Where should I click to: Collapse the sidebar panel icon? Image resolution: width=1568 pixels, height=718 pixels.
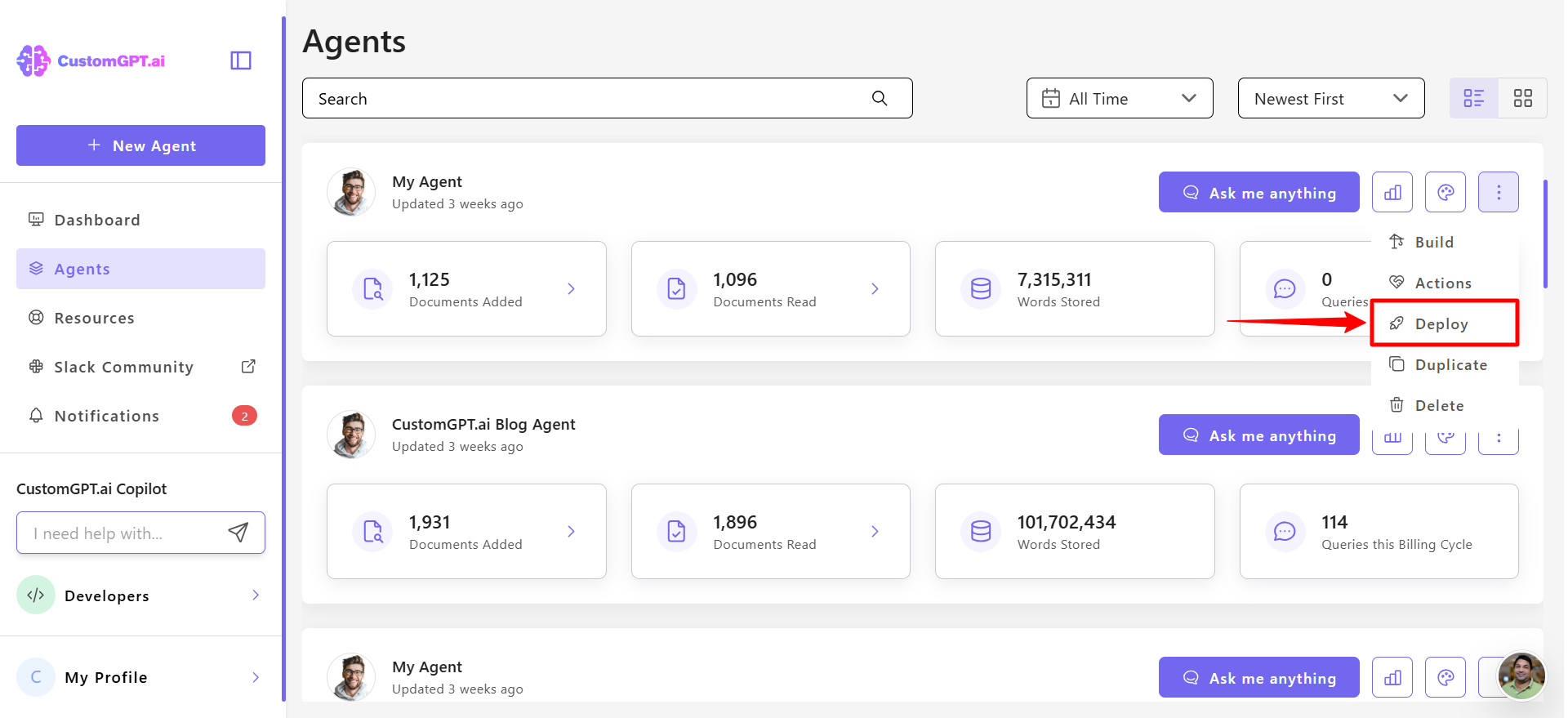coord(241,60)
